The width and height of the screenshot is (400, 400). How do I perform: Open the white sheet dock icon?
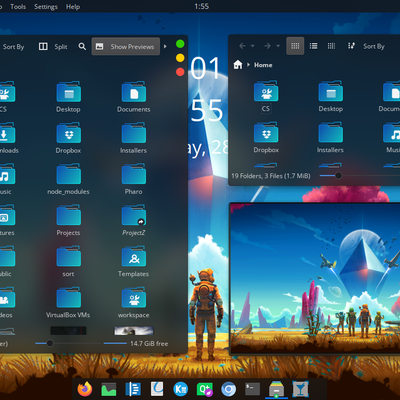(x=157, y=389)
